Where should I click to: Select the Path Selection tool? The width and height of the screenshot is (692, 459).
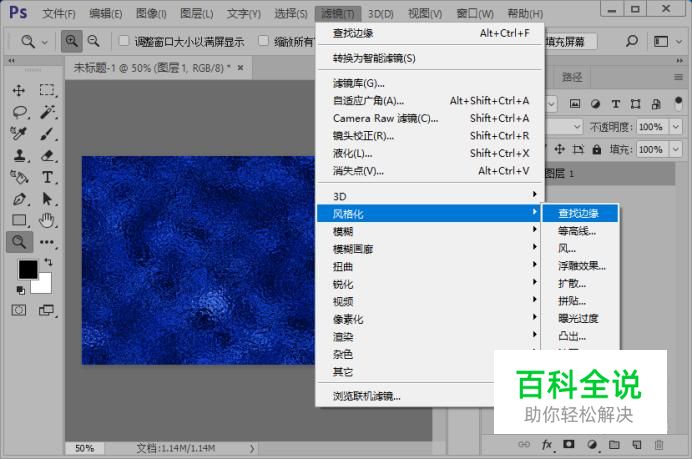(x=47, y=199)
